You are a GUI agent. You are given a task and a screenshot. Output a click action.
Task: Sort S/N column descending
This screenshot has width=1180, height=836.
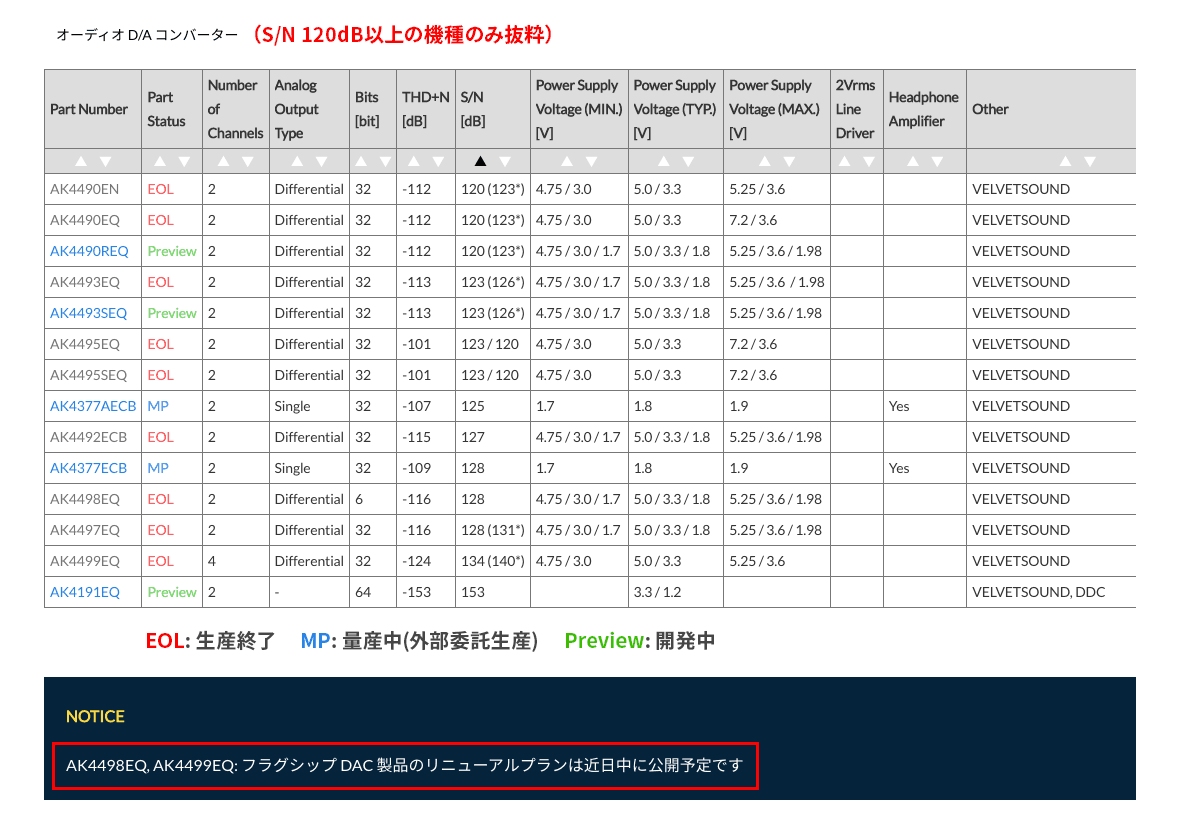click(505, 161)
